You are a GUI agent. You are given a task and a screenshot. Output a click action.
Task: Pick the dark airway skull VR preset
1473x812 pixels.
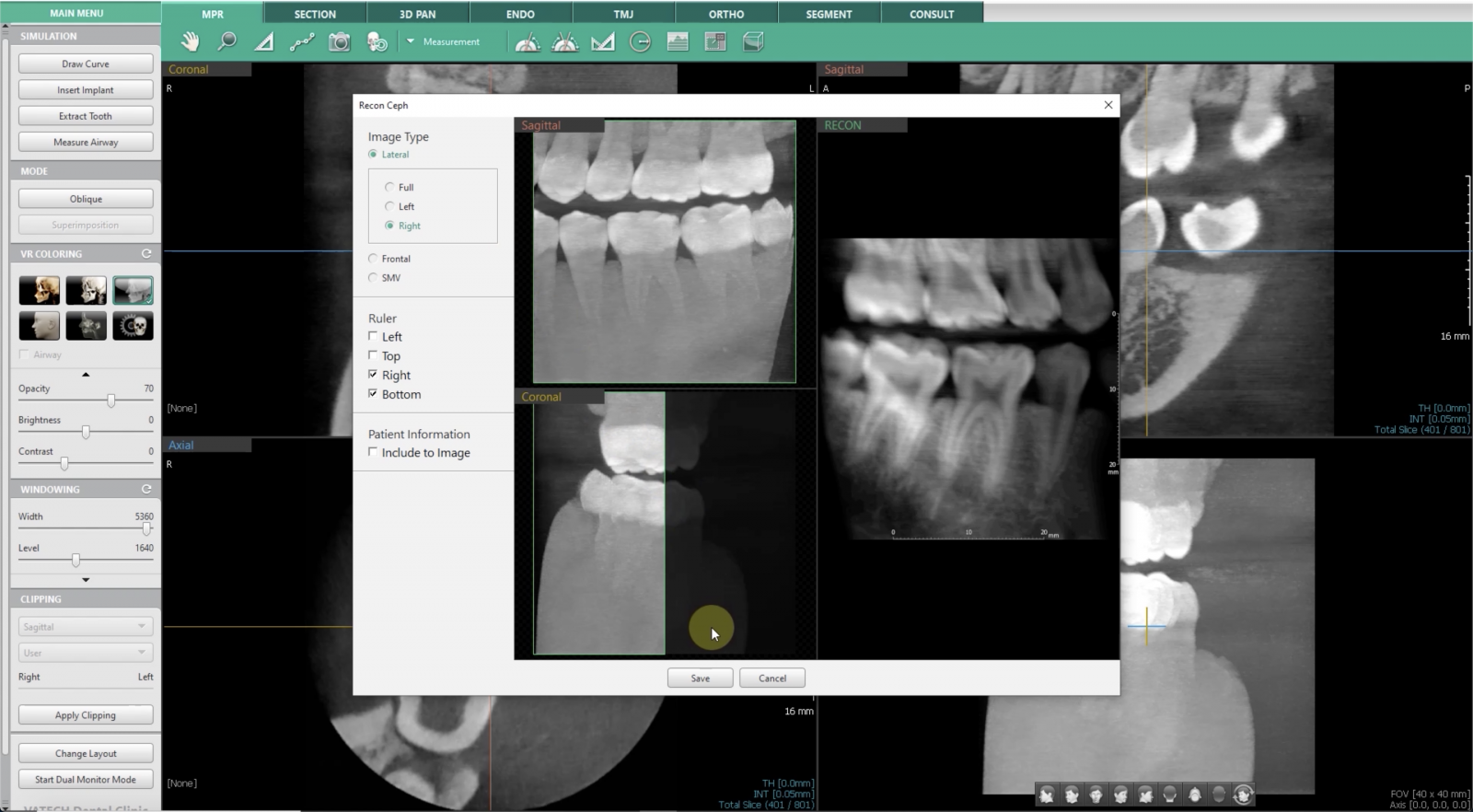click(x=86, y=326)
